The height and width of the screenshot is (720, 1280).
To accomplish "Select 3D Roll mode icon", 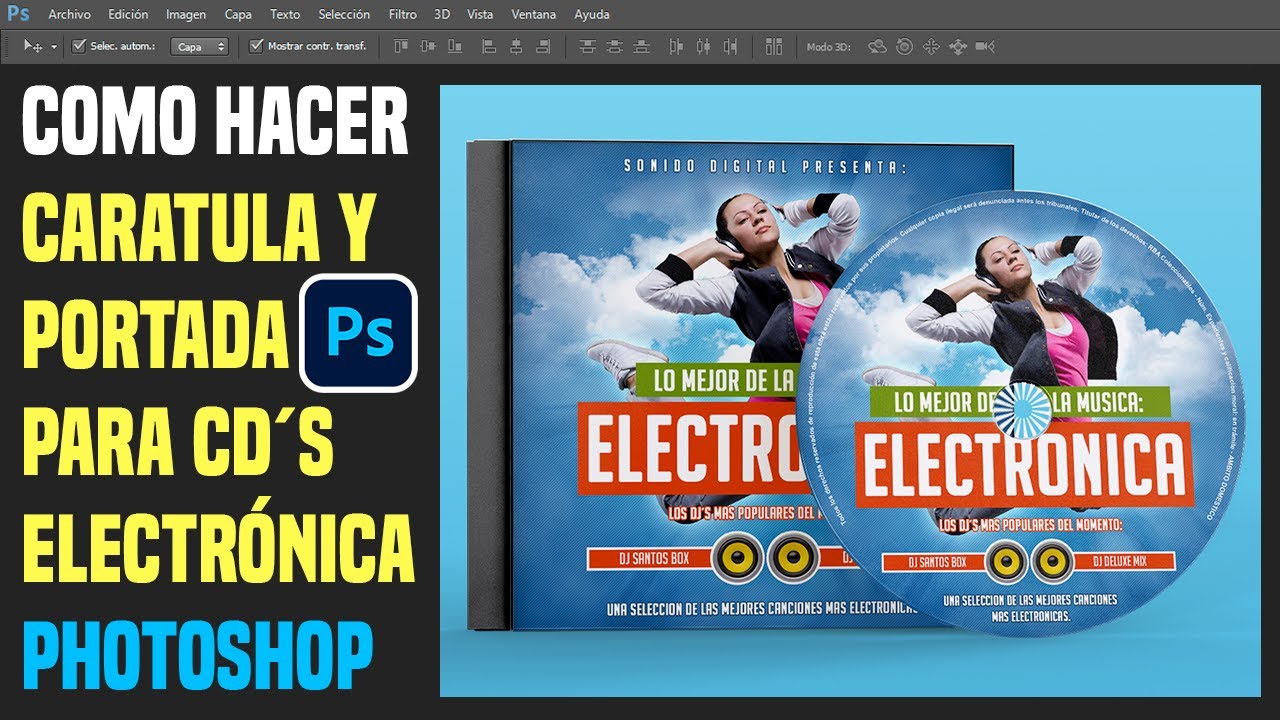I will click(904, 46).
